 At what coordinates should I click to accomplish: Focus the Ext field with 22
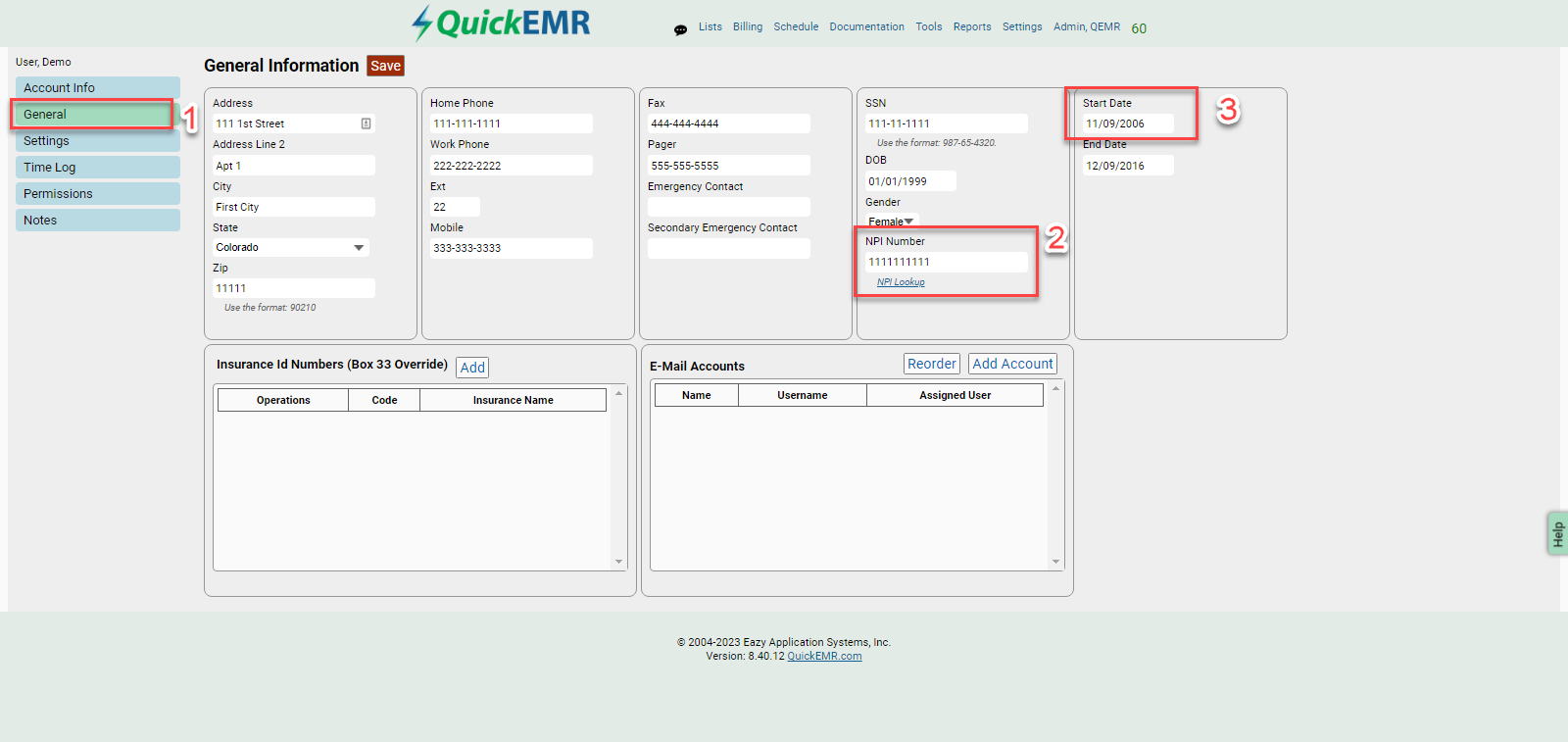point(455,207)
